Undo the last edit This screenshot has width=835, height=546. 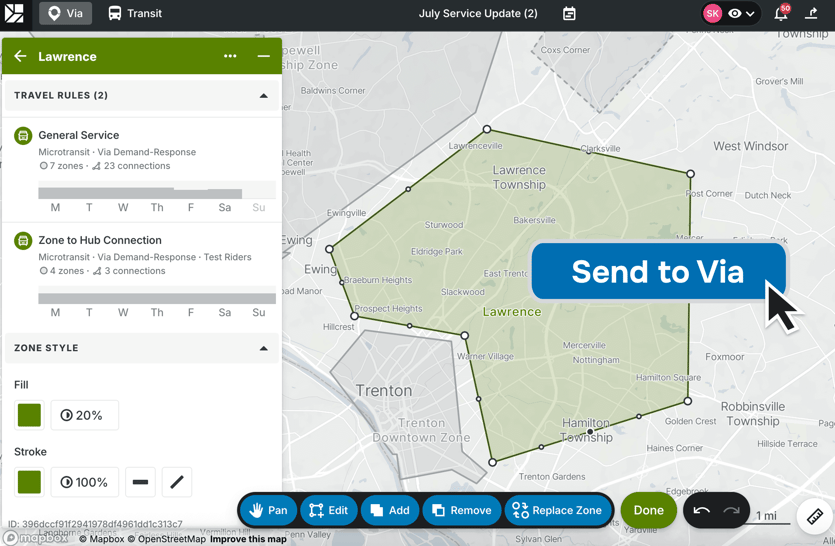(x=701, y=510)
